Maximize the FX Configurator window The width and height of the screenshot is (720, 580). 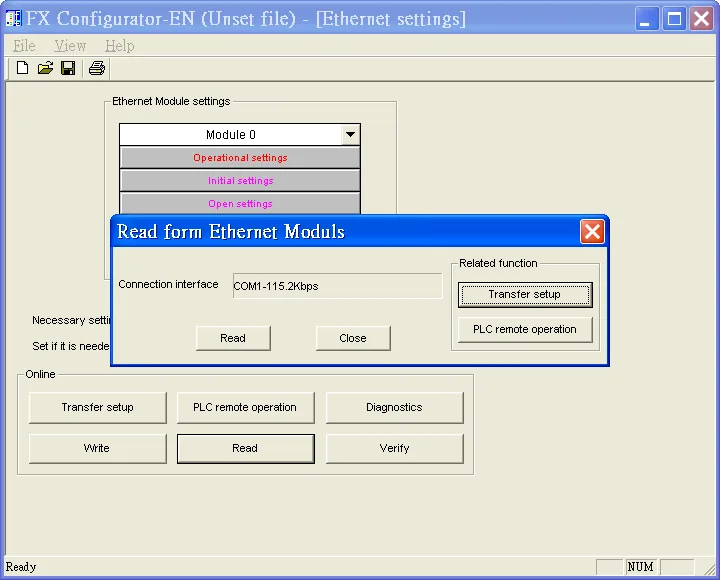674,19
